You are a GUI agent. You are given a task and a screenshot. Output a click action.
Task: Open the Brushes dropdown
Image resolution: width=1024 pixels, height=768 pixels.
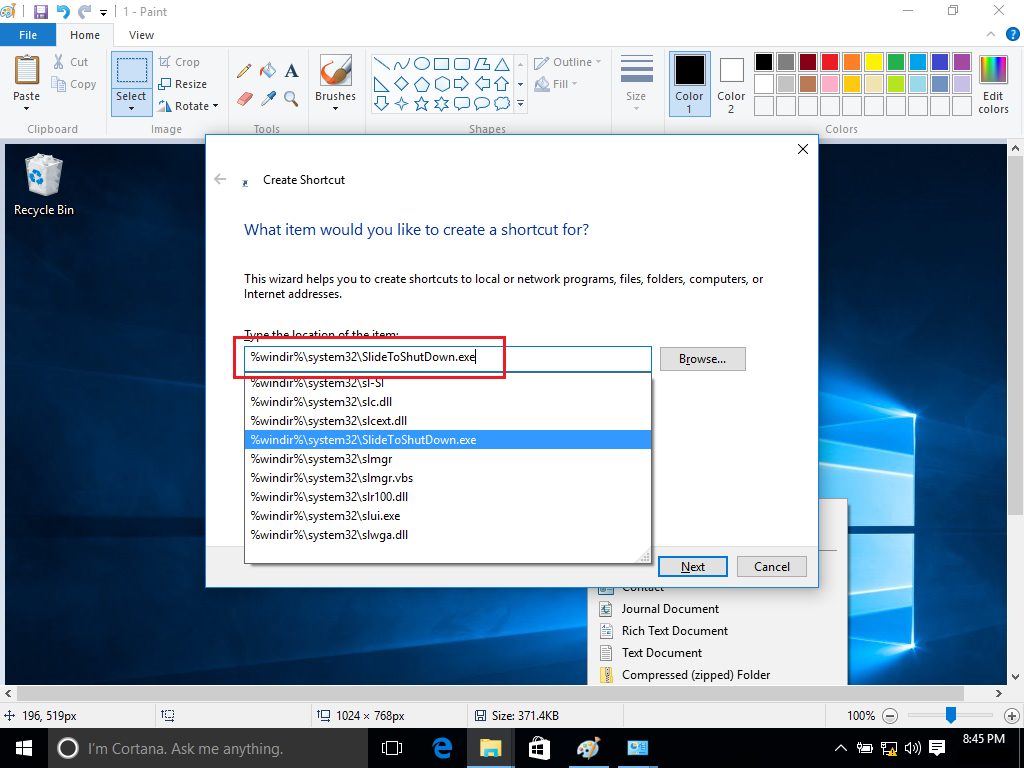point(335,84)
